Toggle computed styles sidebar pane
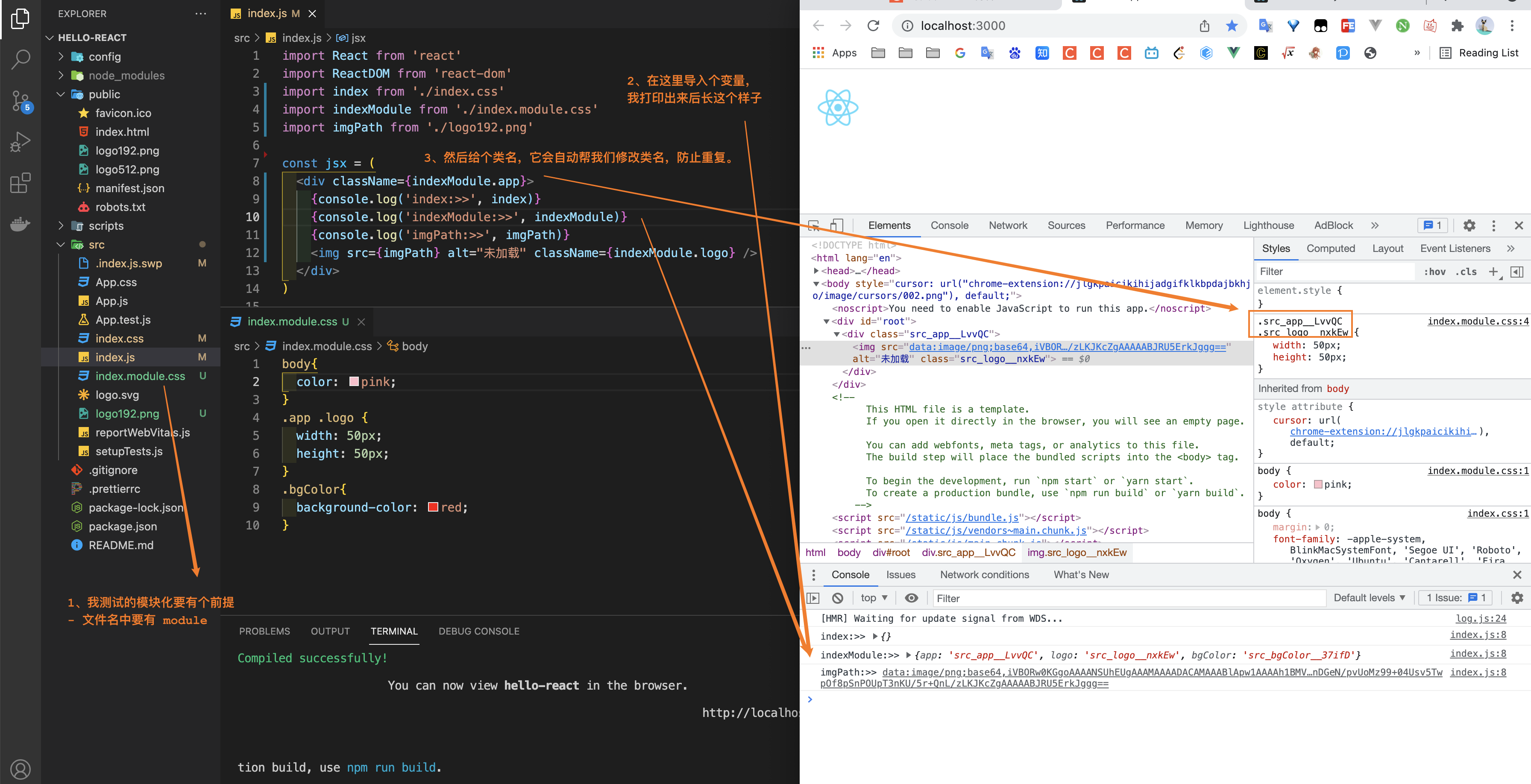Image resolution: width=1531 pixels, height=784 pixels. (x=1517, y=272)
